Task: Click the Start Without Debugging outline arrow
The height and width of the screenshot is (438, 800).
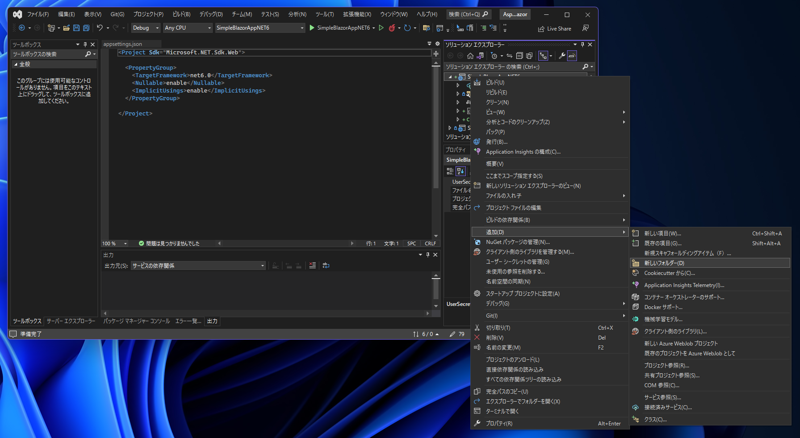Action: pyautogui.click(x=381, y=28)
